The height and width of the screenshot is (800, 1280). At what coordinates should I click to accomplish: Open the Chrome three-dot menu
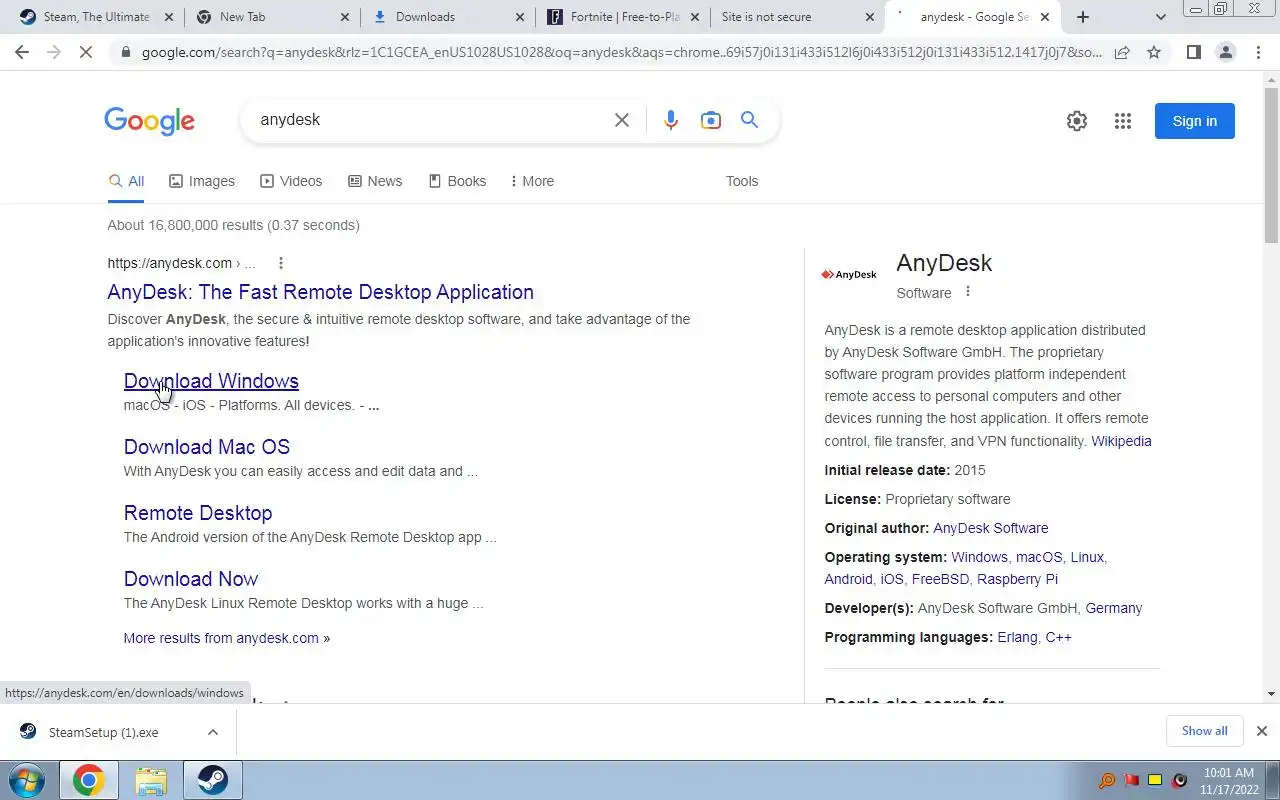[x=1257, y=52]
